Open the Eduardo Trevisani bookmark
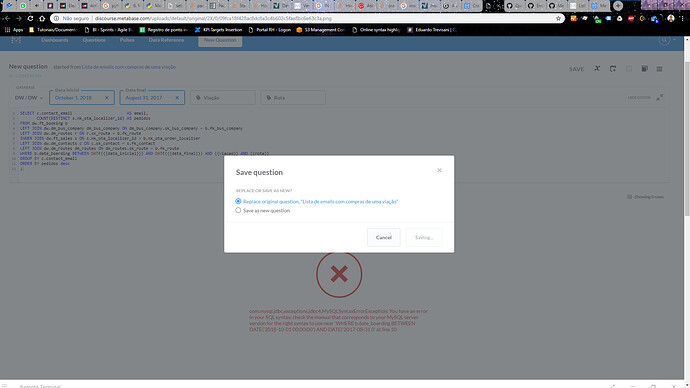The height and width of the screenshot is (388, 690). pos(432,30)
